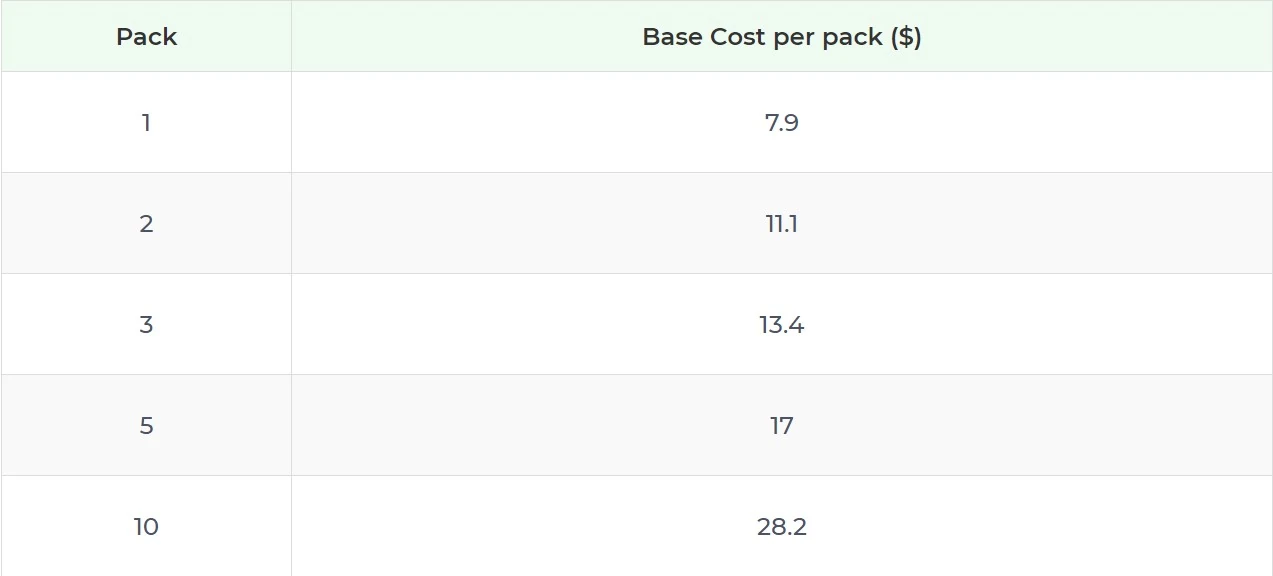Click the 11.1 cost cell
Screen dimensions: 1273x576
point(781,224)
